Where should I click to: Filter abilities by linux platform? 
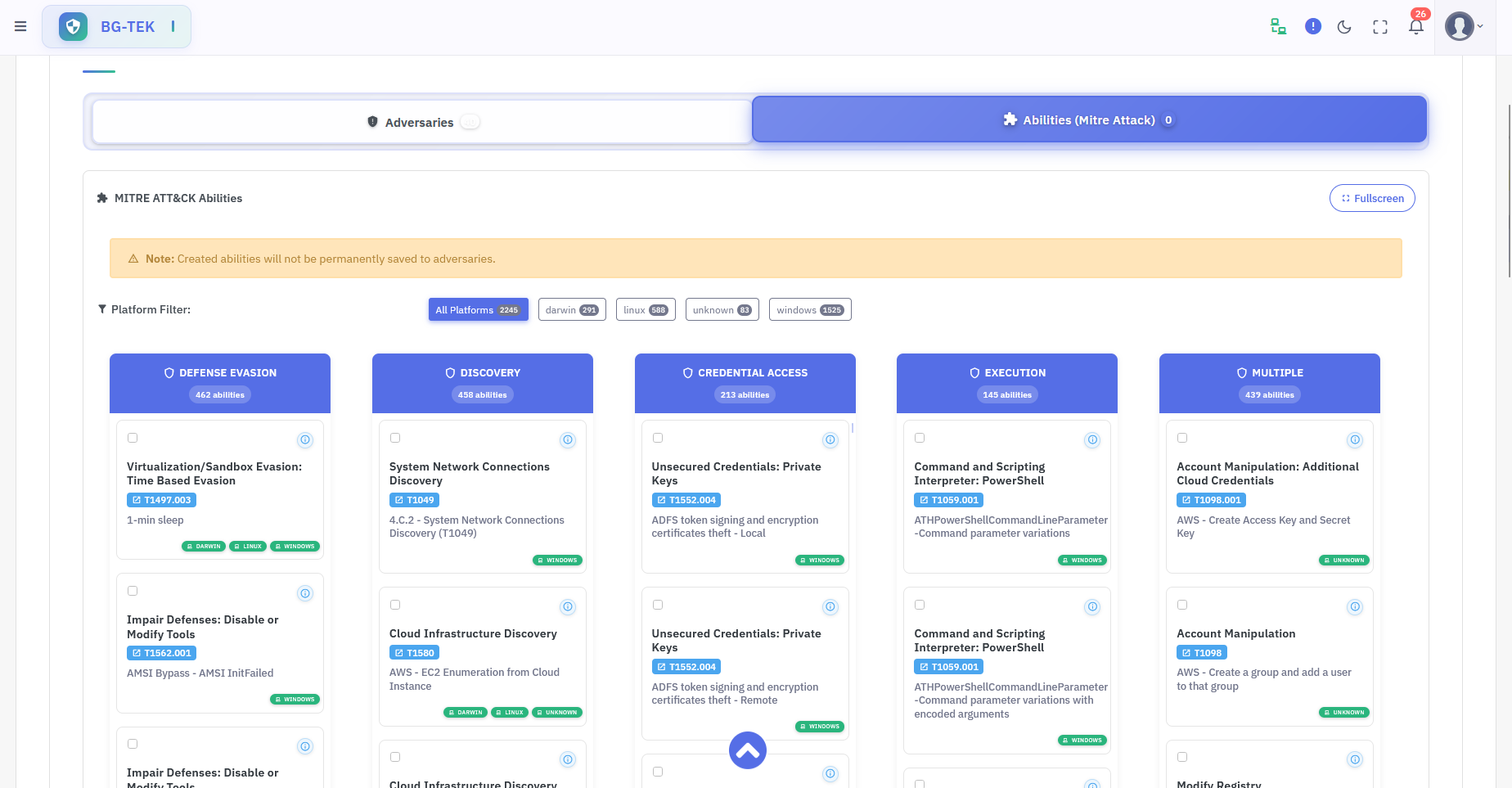click(646, 310)
